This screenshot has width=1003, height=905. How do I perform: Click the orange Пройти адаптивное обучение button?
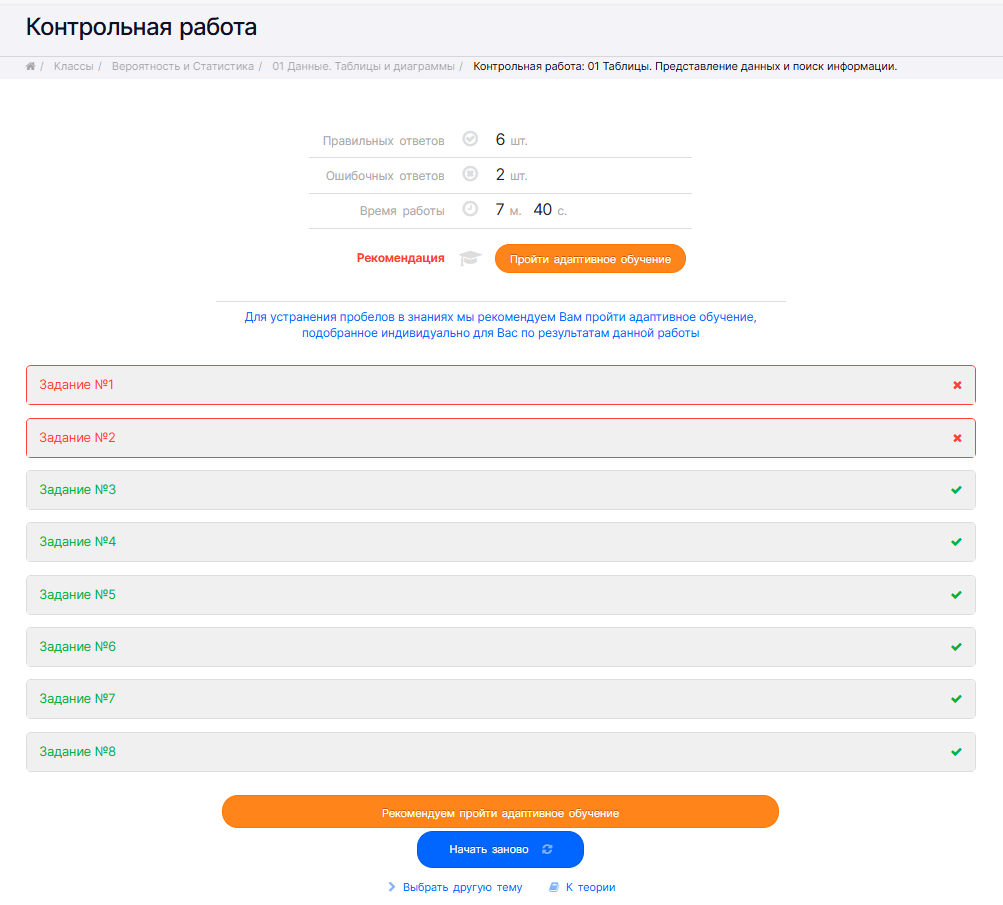coord(590,258)
